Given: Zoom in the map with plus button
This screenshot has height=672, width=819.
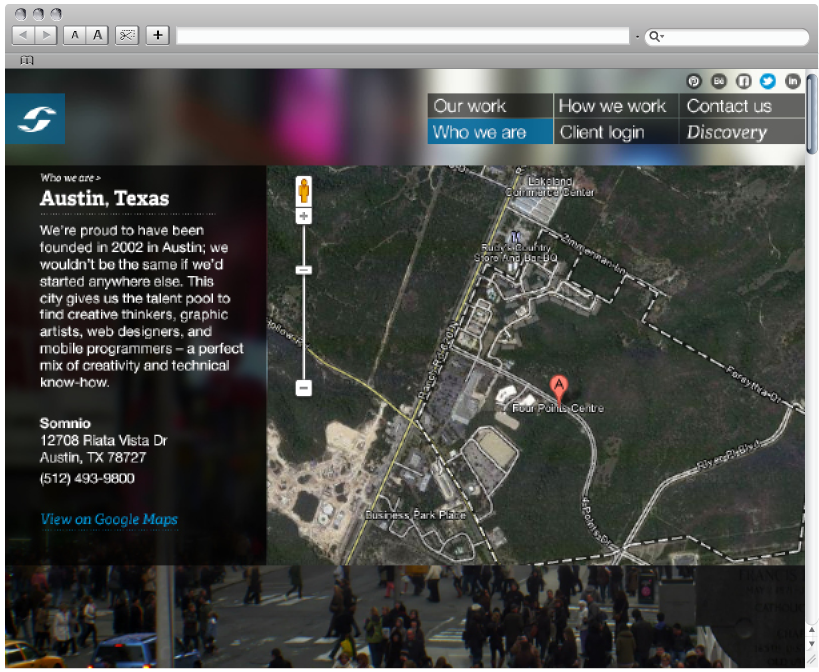Looking at the screenshot, I should [x=304, y=216].
